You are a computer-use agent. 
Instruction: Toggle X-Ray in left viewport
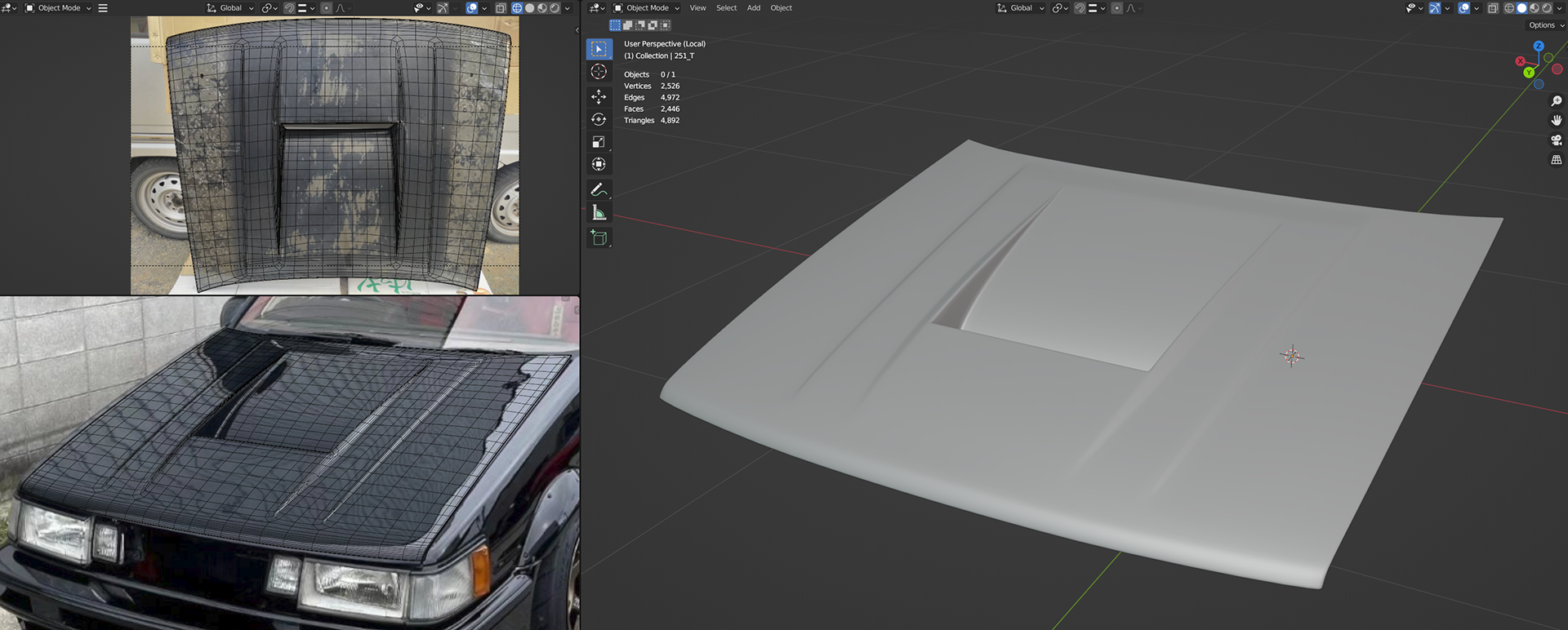501,8
